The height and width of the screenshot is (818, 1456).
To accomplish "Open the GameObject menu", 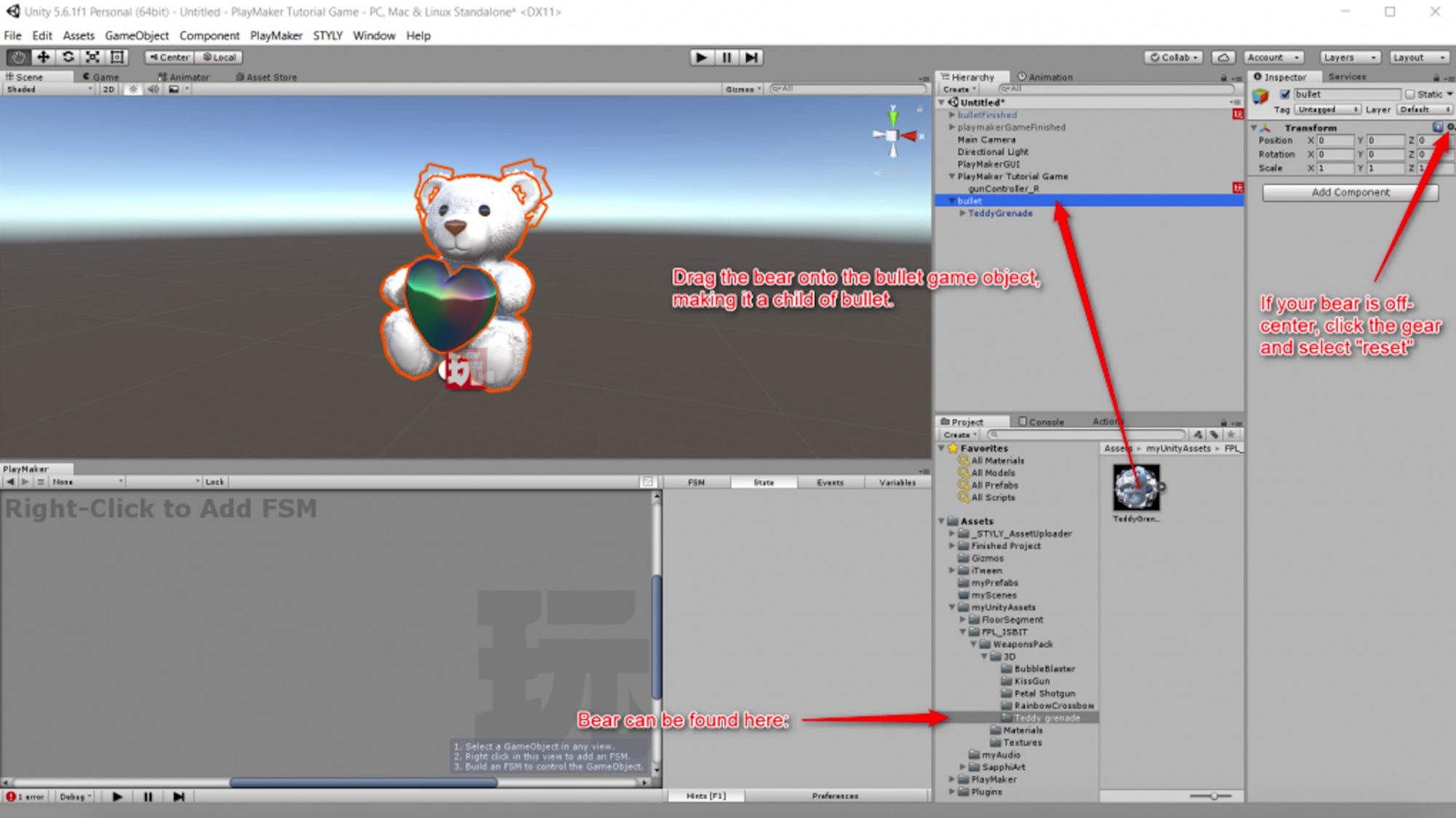I will point(136,35).
